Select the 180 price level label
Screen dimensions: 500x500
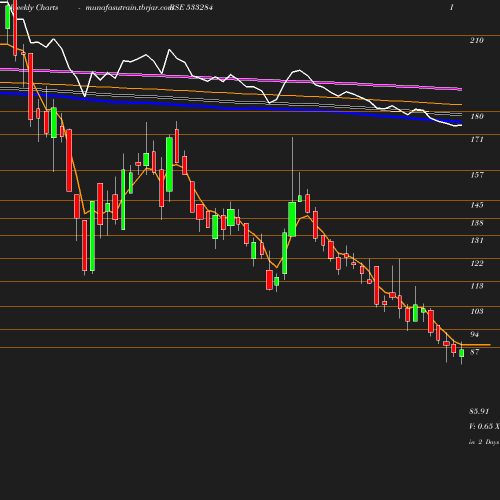click(477, 116)
